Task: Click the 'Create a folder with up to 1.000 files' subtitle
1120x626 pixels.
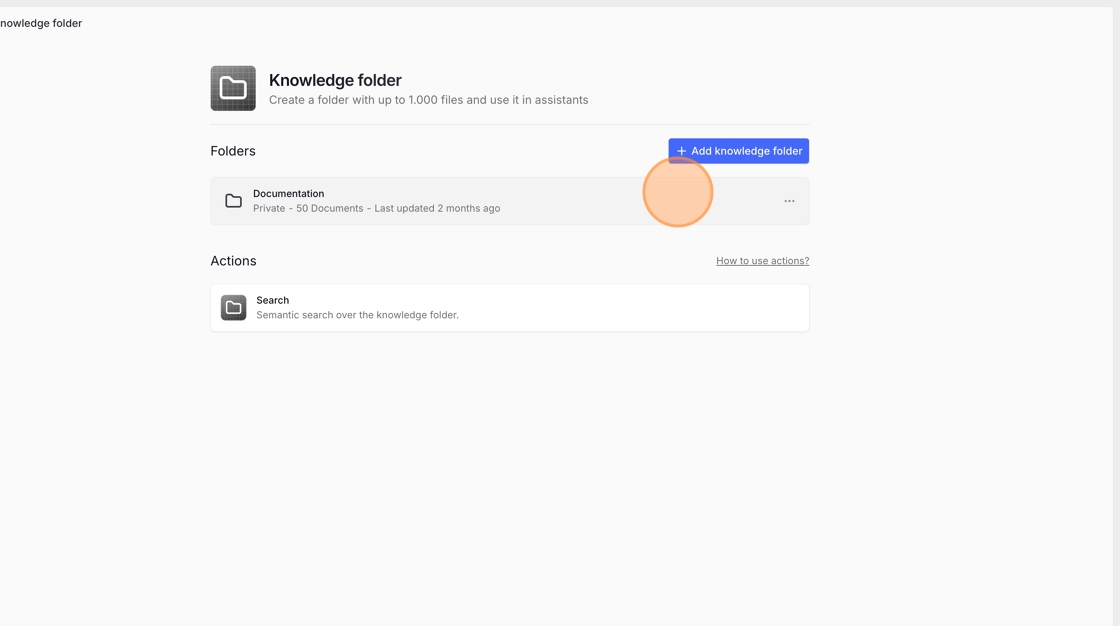Action: click(x=428, y=100)
